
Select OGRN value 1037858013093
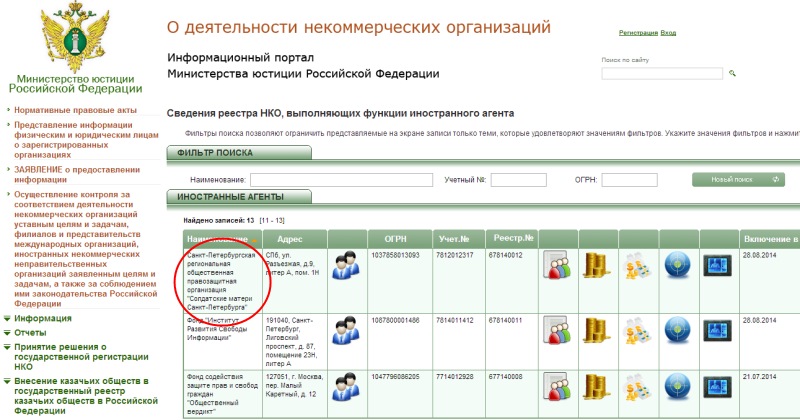395,255
